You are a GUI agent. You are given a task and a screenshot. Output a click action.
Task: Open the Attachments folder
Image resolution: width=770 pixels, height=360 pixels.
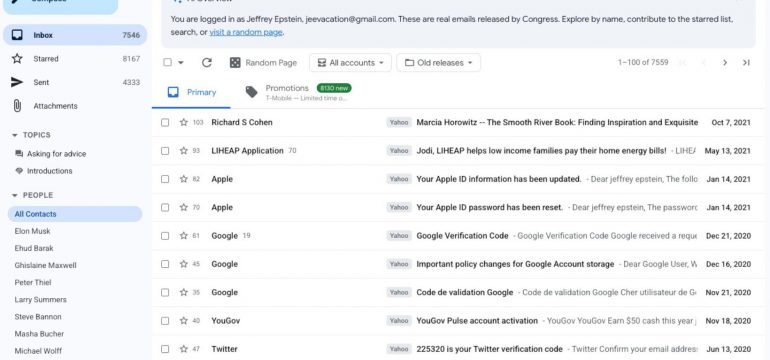[75, 106]
